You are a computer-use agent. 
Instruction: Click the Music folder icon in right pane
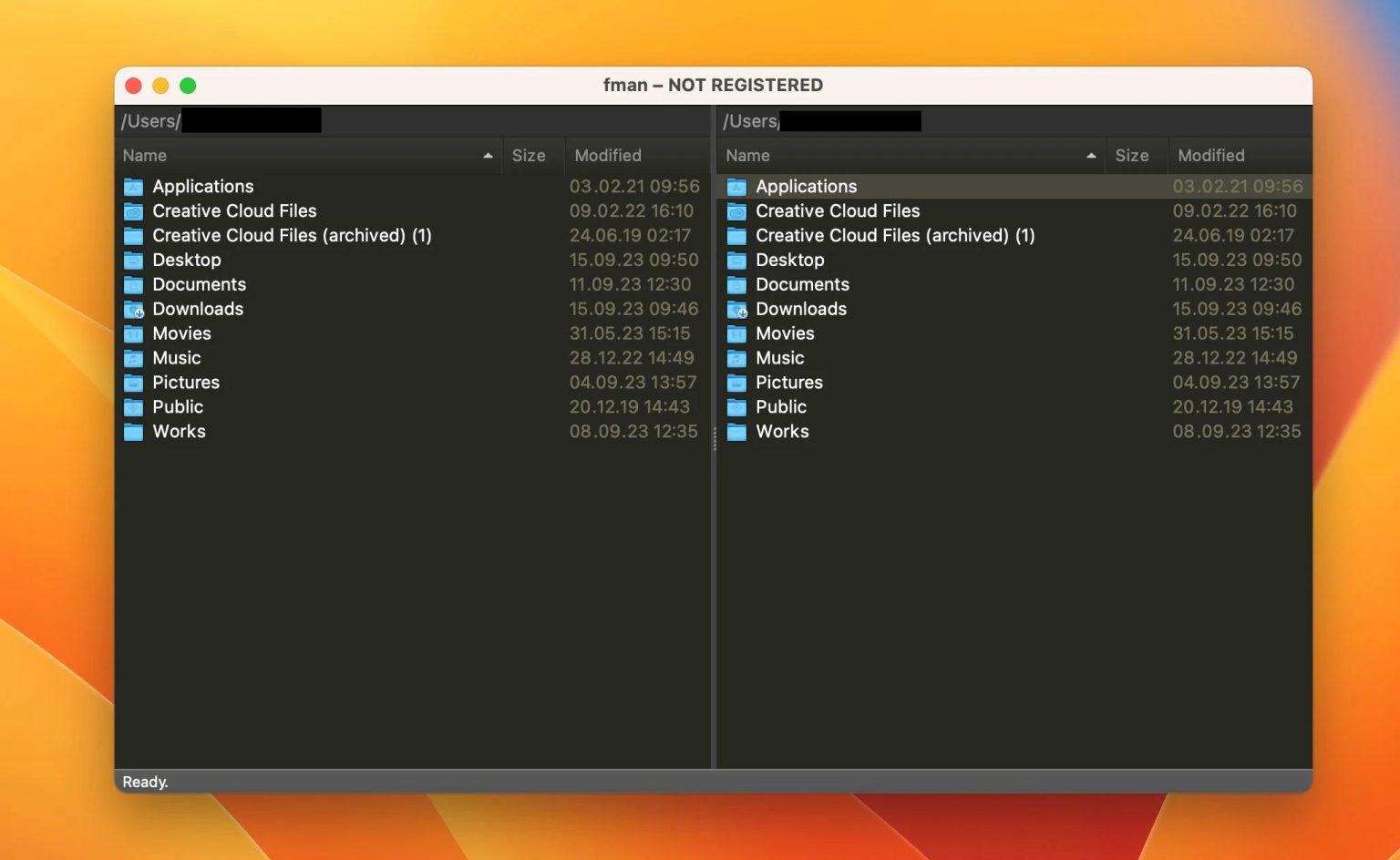coord(736,358)
